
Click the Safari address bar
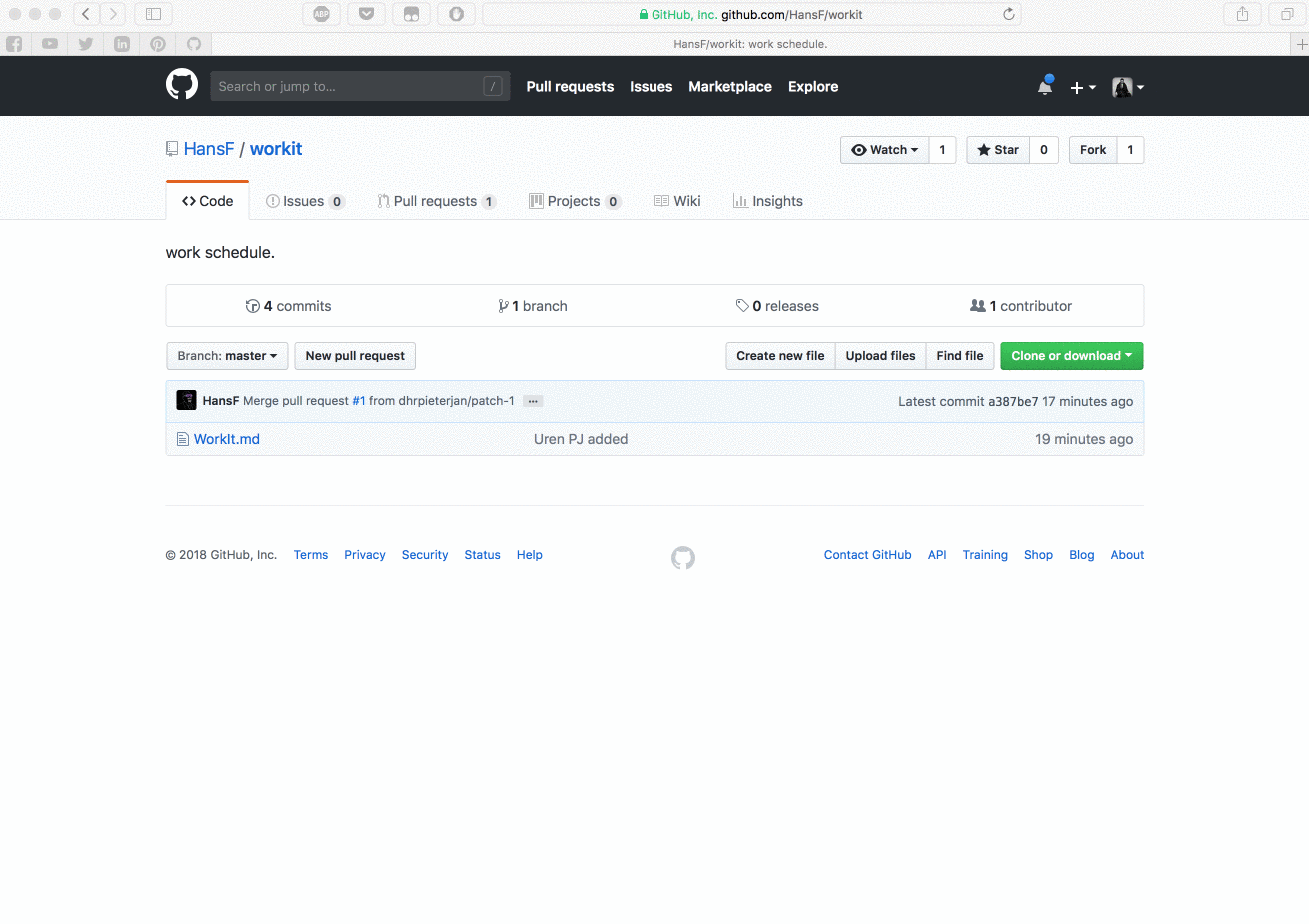pos(751,14)
